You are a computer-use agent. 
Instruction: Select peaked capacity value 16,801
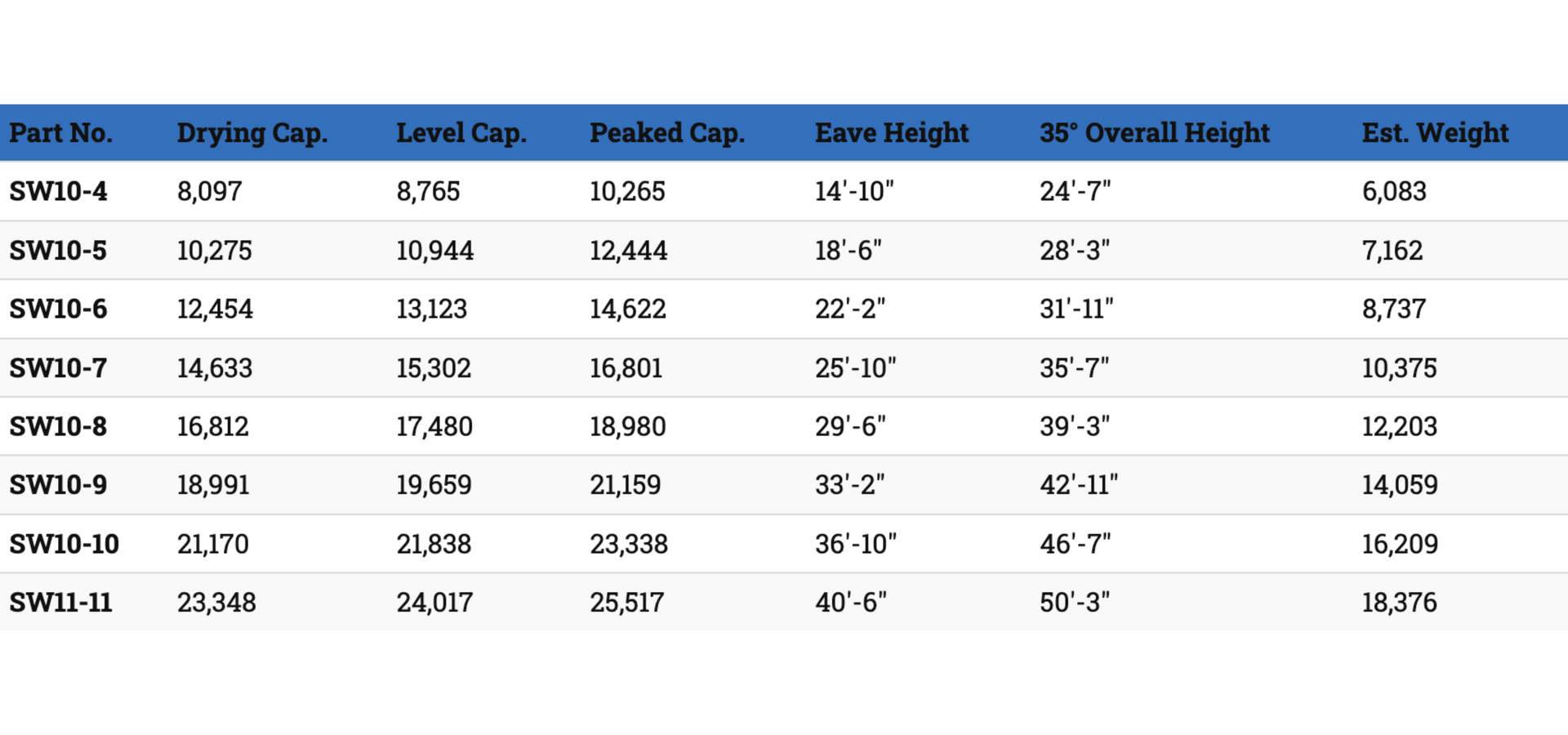[626, 367]
